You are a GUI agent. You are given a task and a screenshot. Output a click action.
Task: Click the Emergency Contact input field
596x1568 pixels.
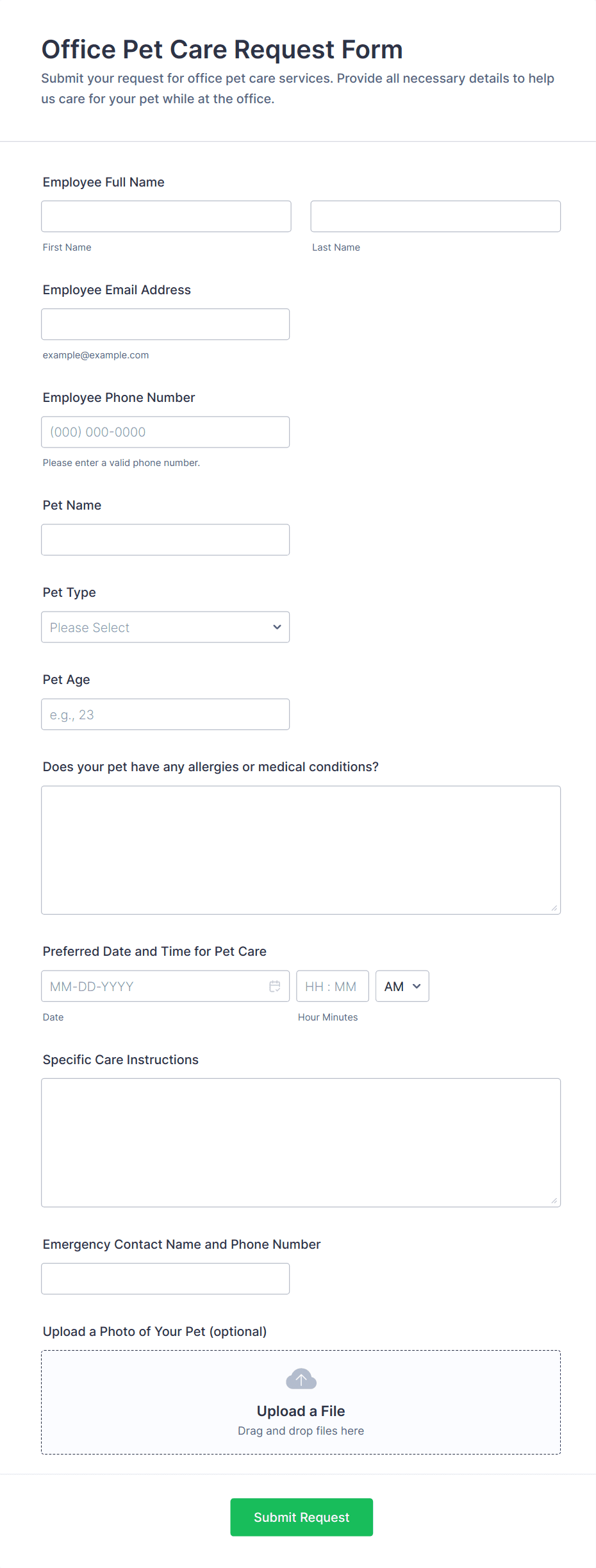click(165, 1278)
